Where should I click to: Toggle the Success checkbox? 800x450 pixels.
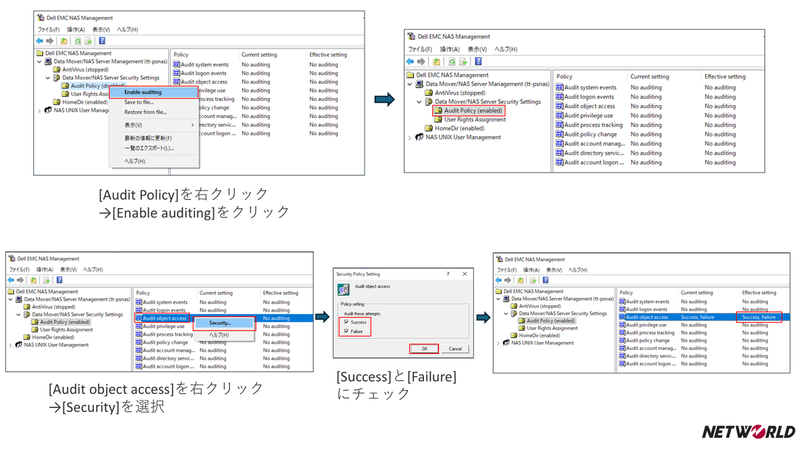tap(346, 322)
